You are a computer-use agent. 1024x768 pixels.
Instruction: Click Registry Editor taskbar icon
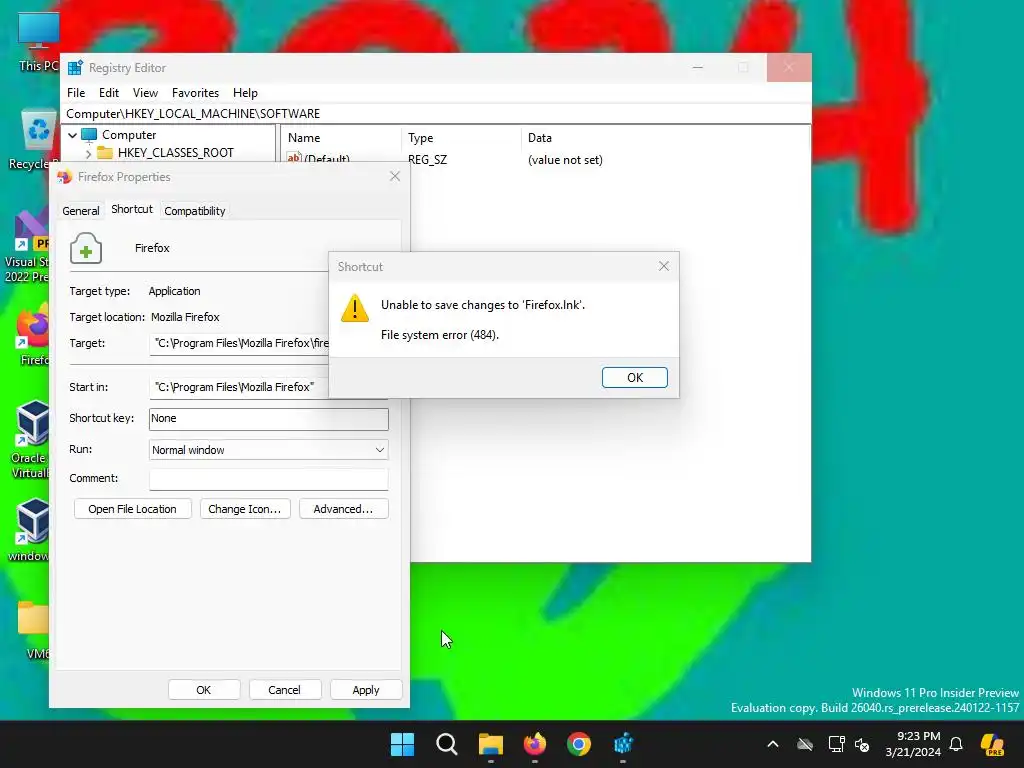(623, 744)
